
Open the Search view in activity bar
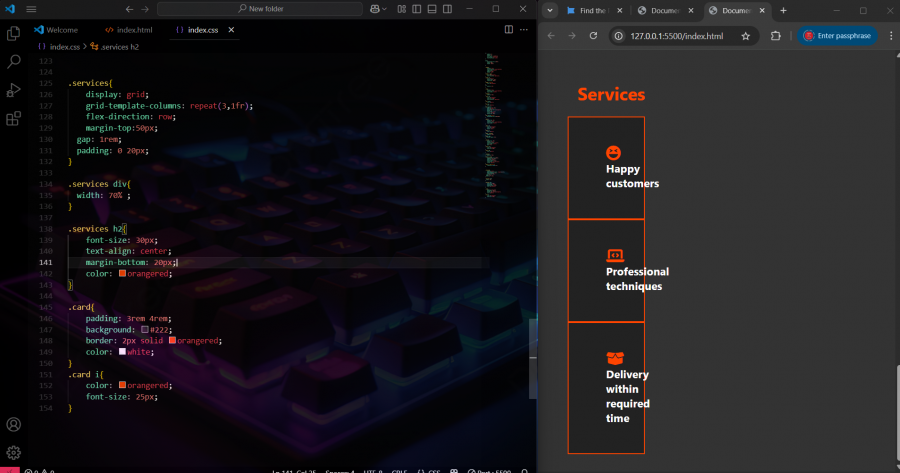click(x=14, y=62)
